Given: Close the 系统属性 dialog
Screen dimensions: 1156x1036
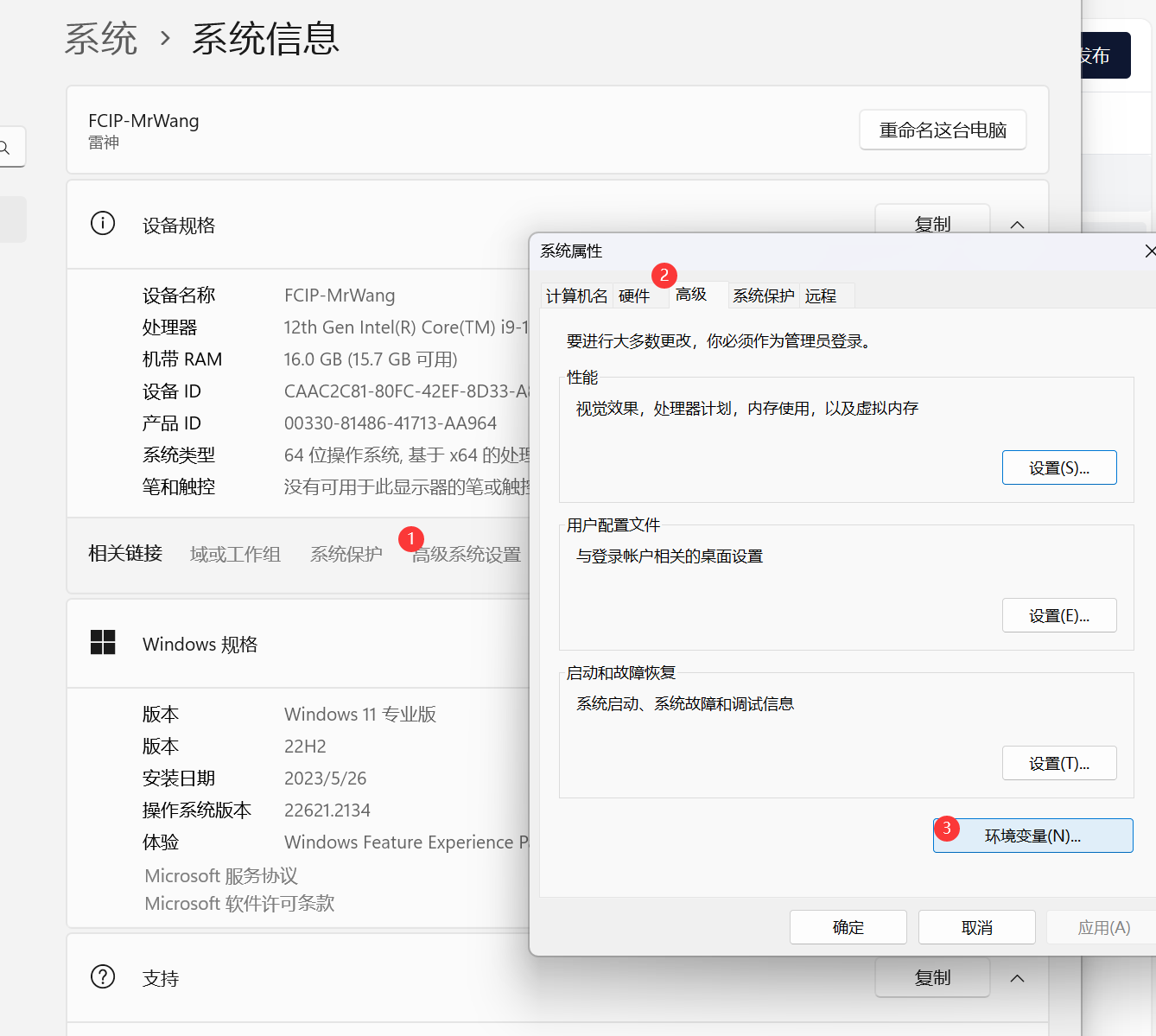Looking at the screenshot, I should point(1149,251).
